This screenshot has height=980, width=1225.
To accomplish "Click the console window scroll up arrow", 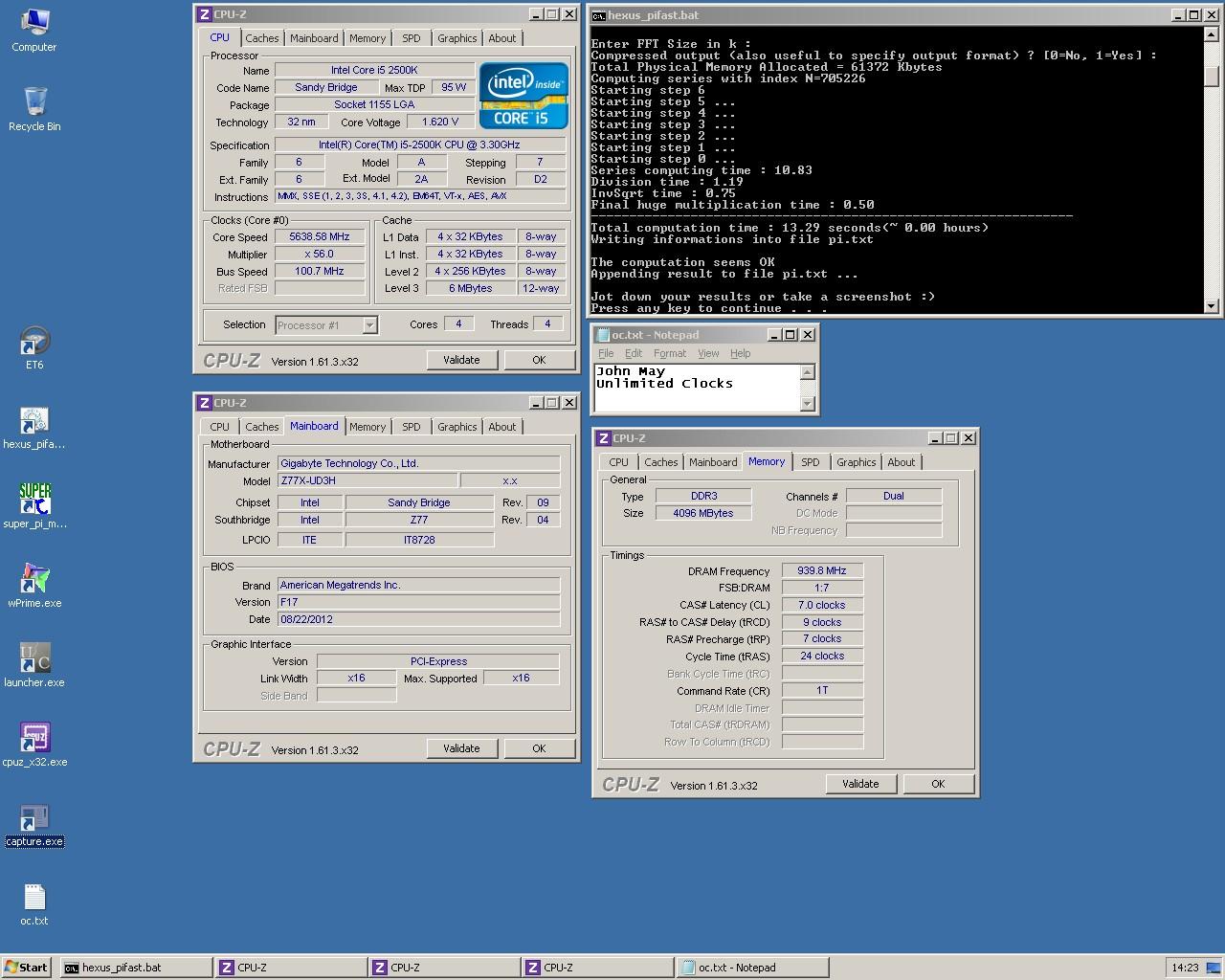I will (1212, 35).
